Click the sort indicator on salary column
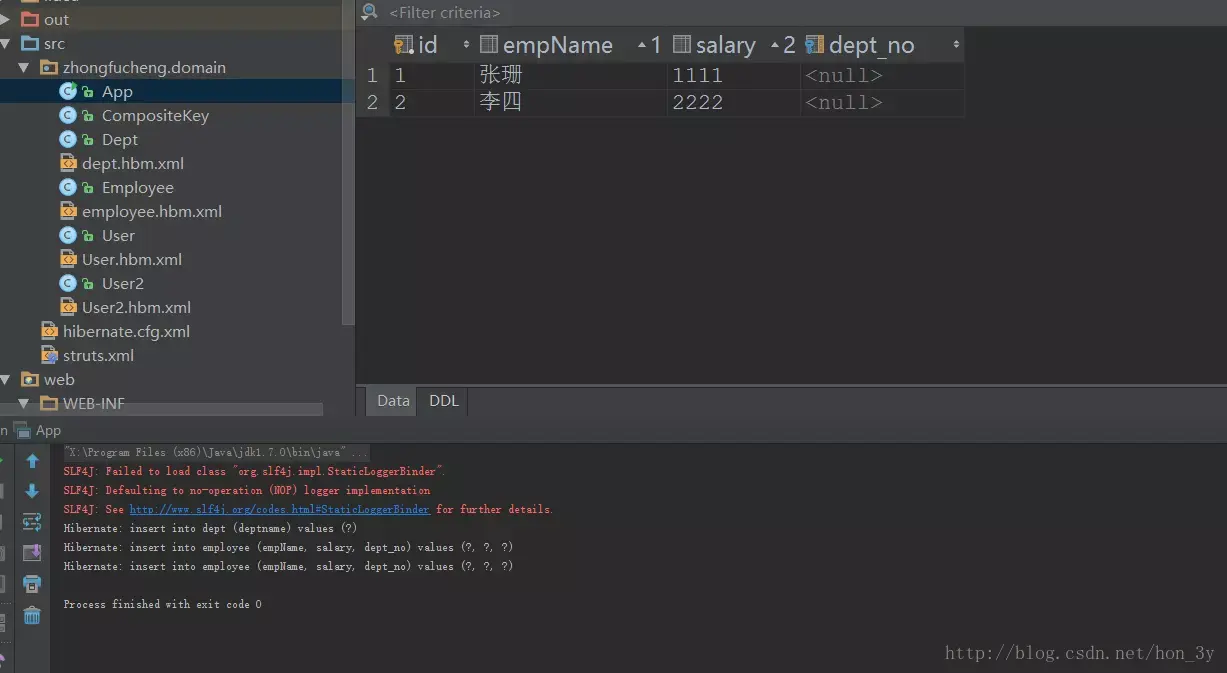 coord(783,44)
